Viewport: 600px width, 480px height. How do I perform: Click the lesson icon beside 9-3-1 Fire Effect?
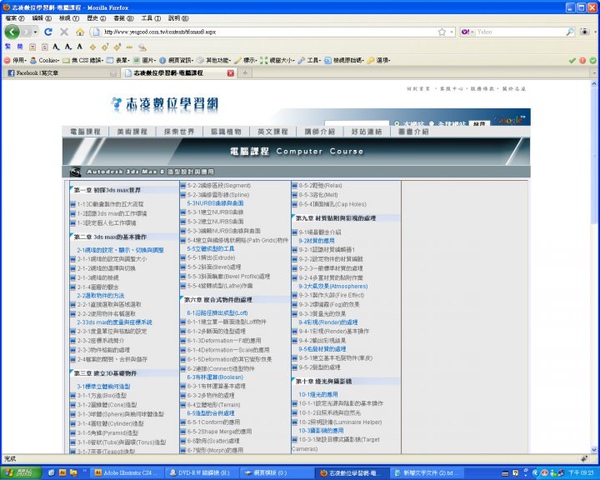coord(295,296)
